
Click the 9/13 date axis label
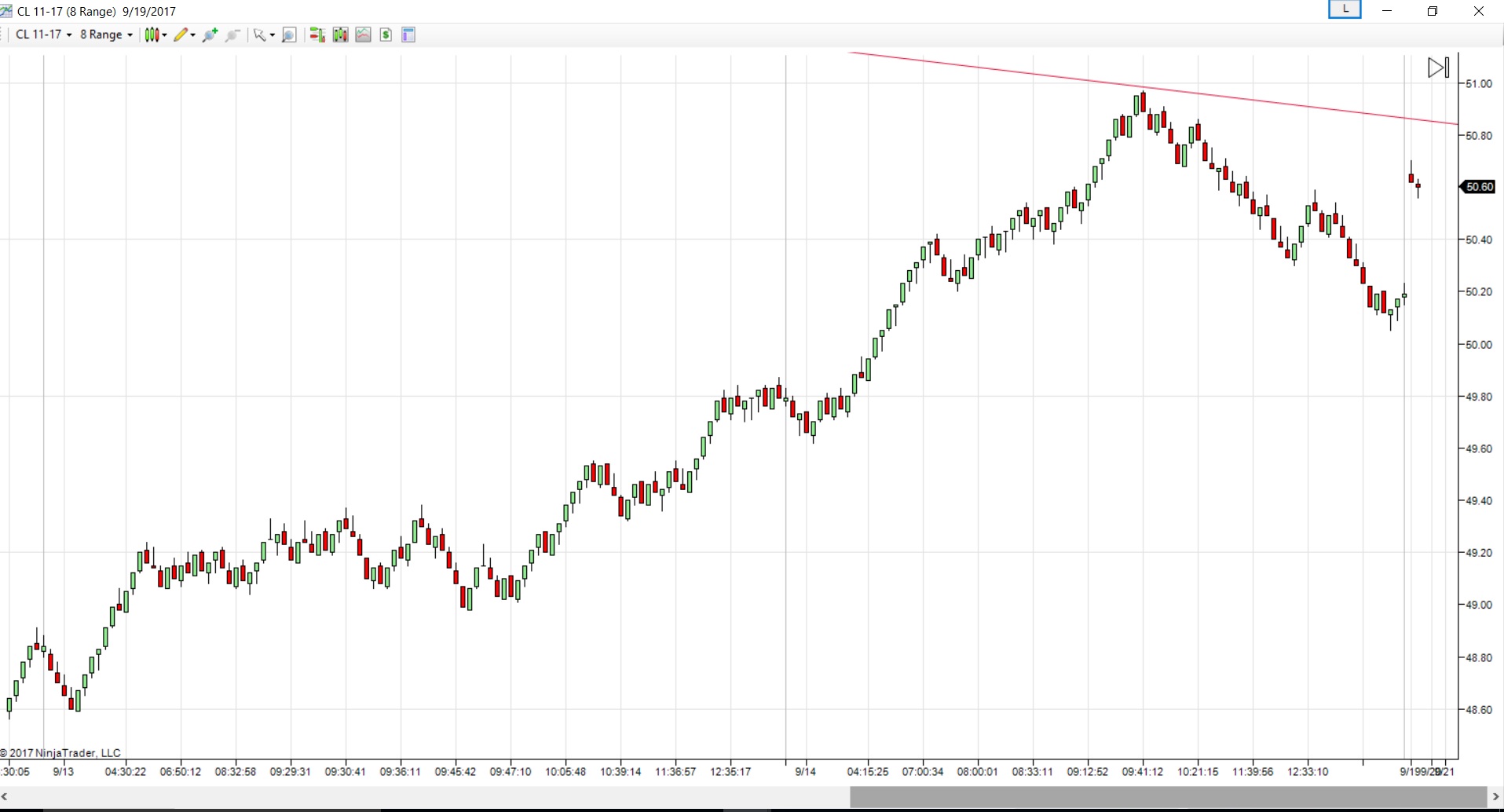coord(64,772)
